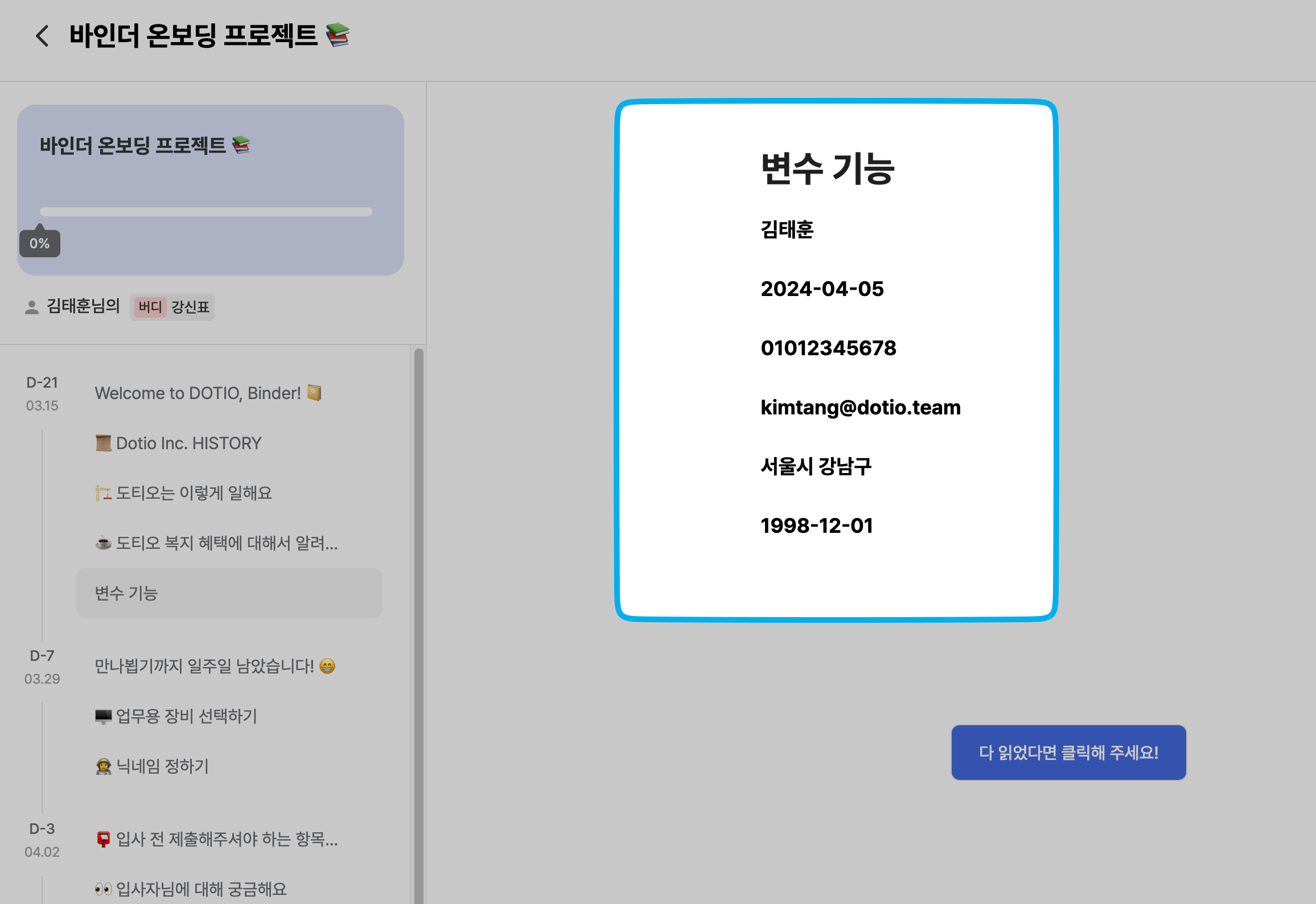Click the onboarding progress bar
Viewport: 1316px width, 904px height.
(205, 212)
